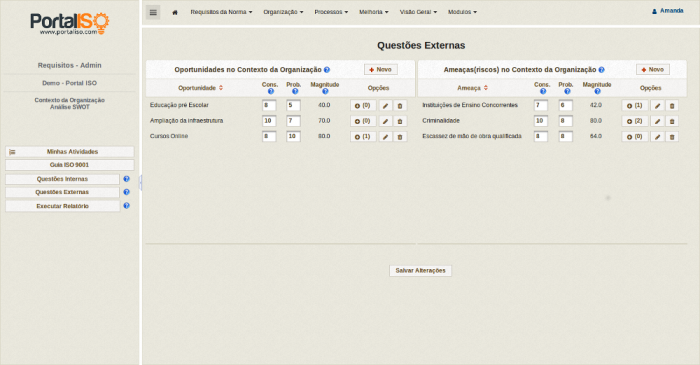Go to the home icon in navbar

pyautogui.click(x=175, y=12)
